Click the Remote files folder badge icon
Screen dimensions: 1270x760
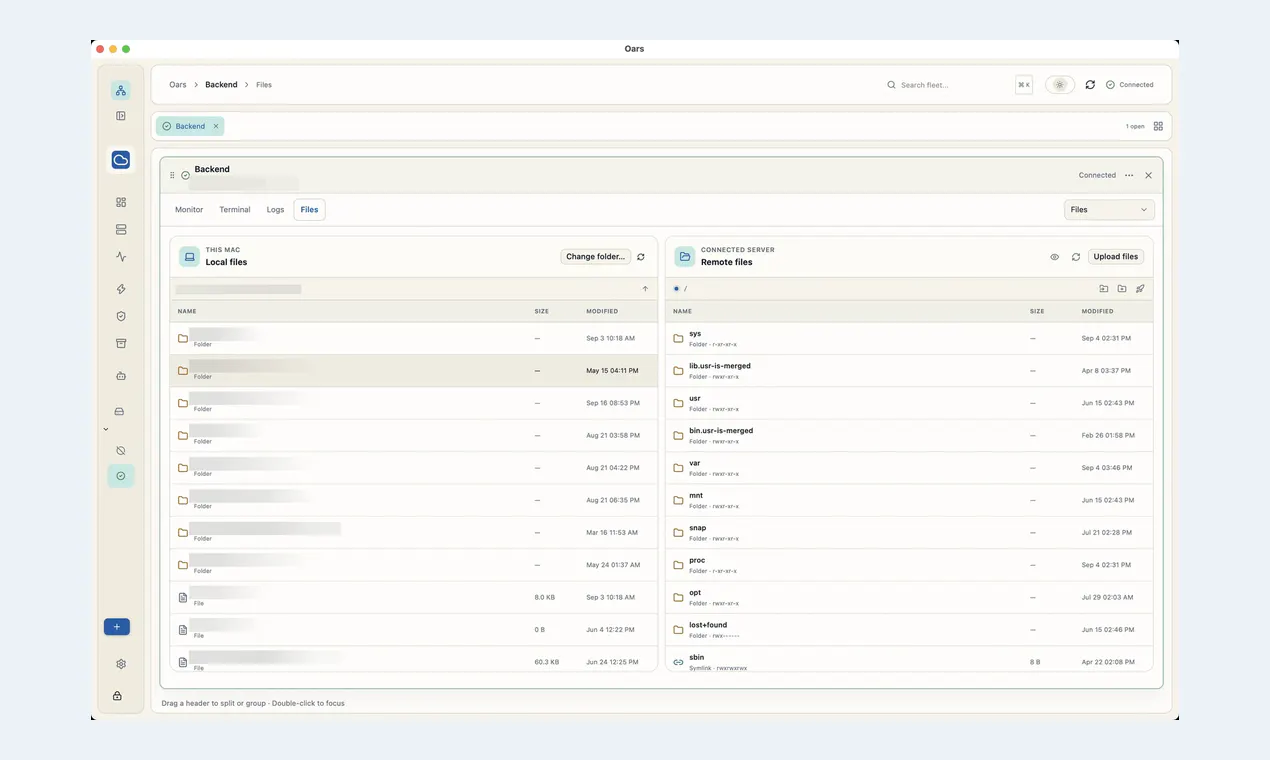click(685, 257)
